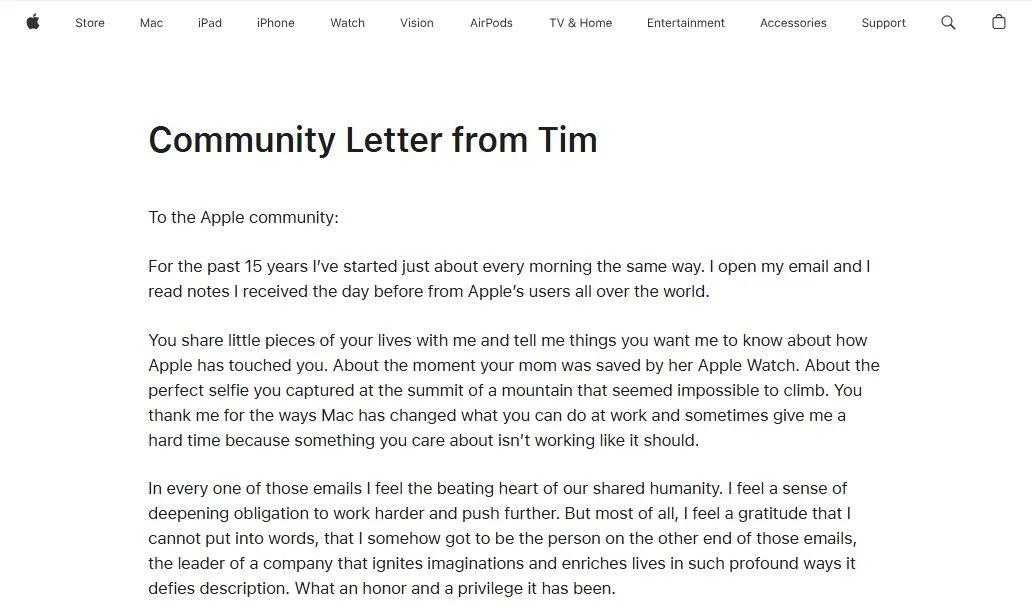The image size is (1032, 607).
Task: Open the Accessories page
Action: [x=792, y=23]
